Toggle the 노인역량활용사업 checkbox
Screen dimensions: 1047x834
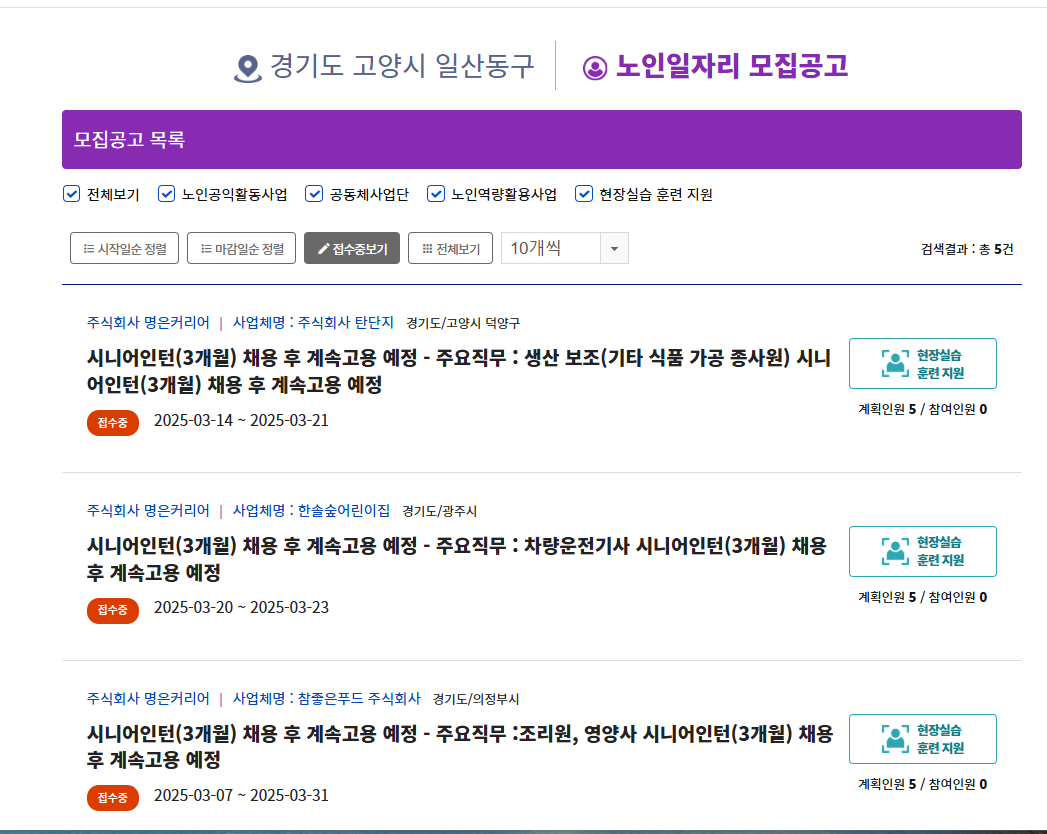click(x=436, y=194)
